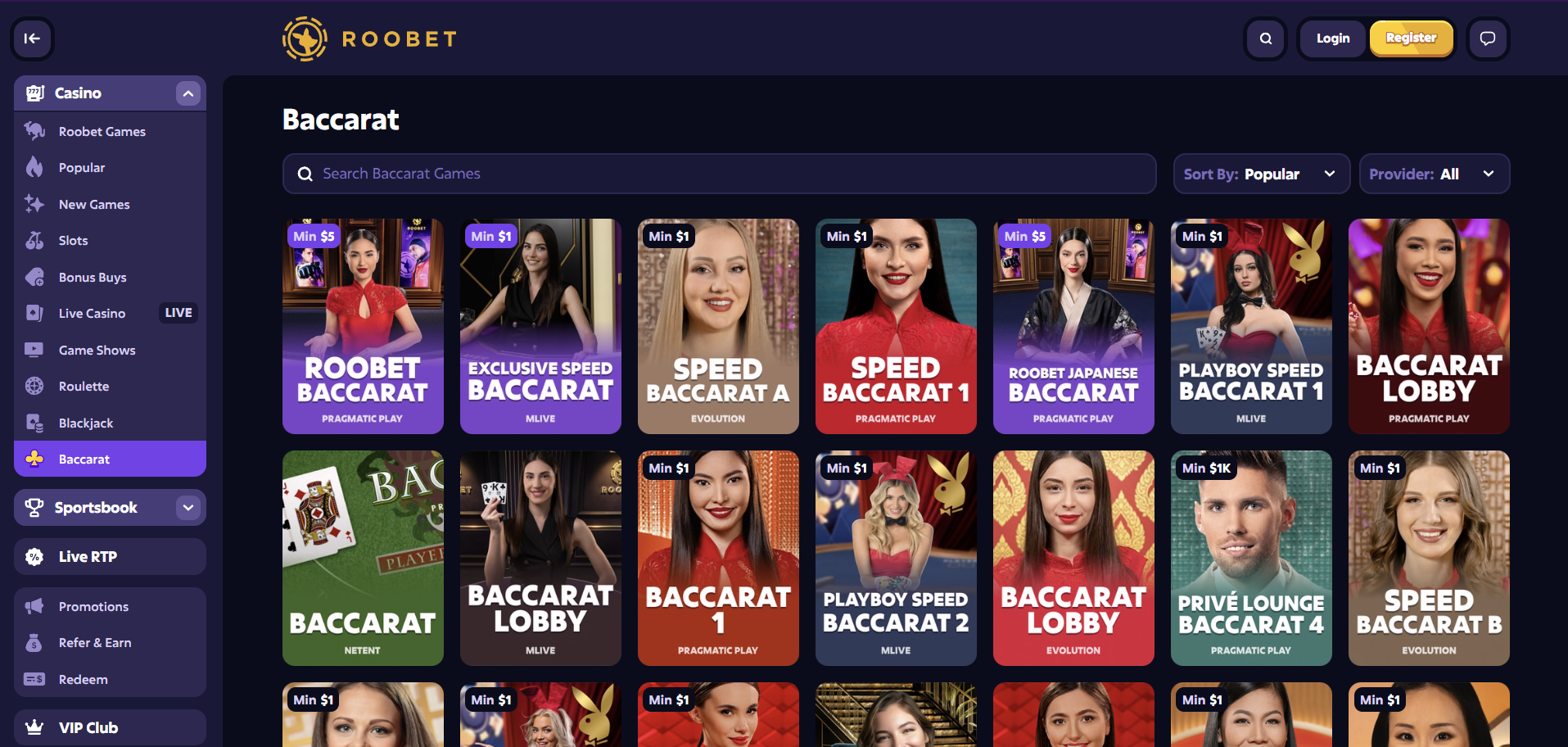Image resolution: width=1568 pixels, height=747 pixels.
Task: Open Blackjack from the sidebar
Action: 110,423
